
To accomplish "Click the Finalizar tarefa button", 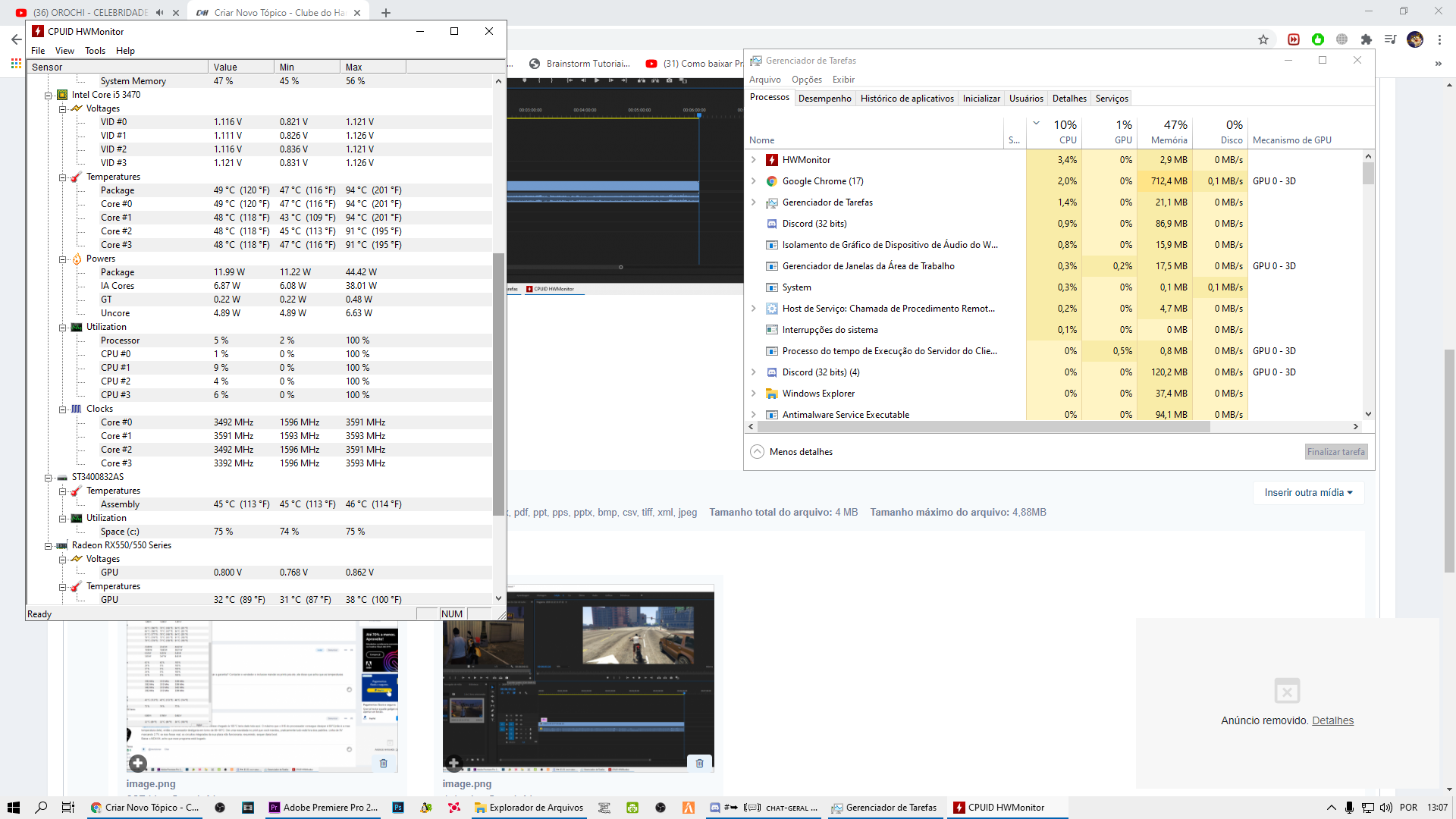I will coord(1335,452).
